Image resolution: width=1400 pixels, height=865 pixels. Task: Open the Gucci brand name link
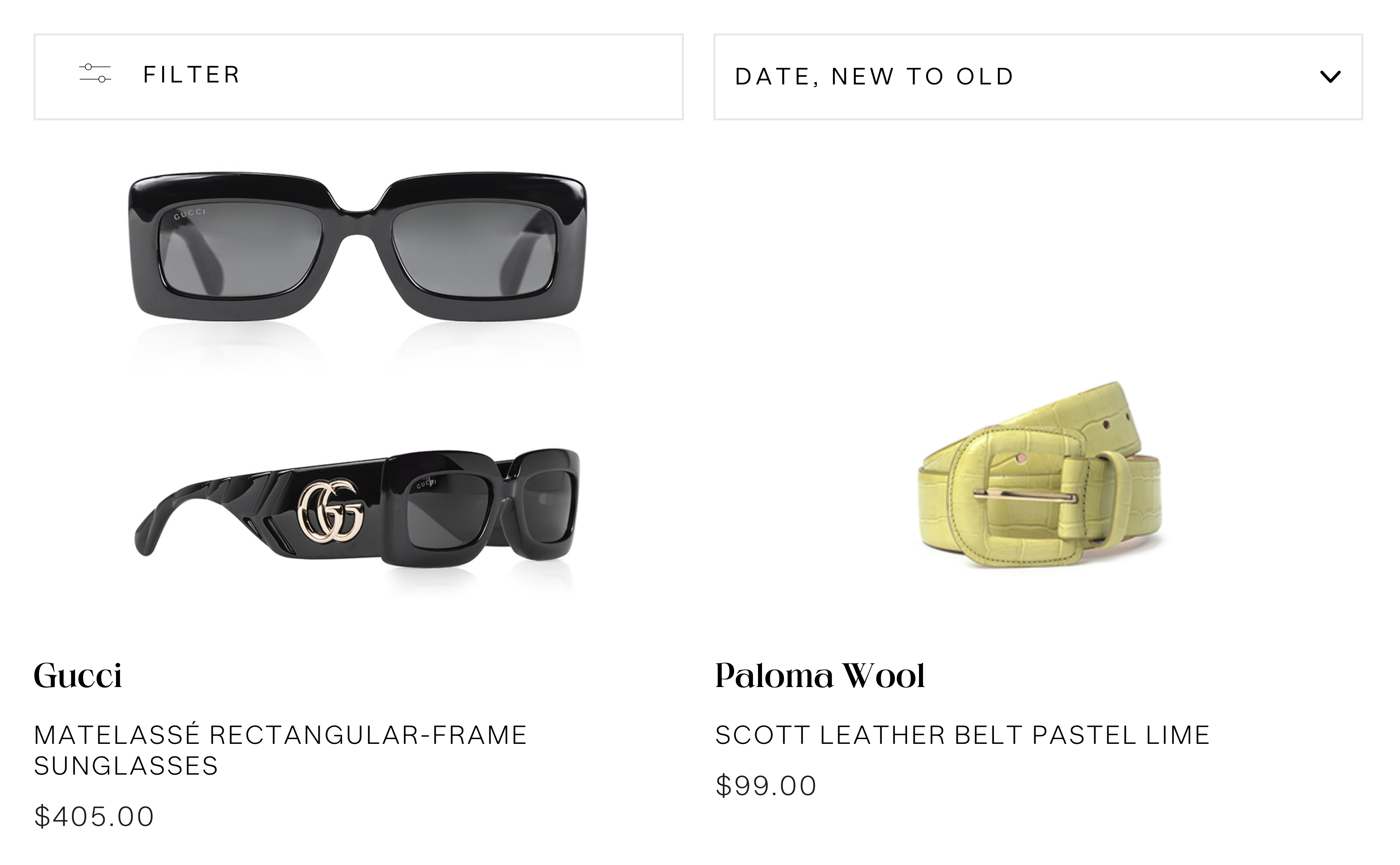pyautogui.click(x=78, y=676)
